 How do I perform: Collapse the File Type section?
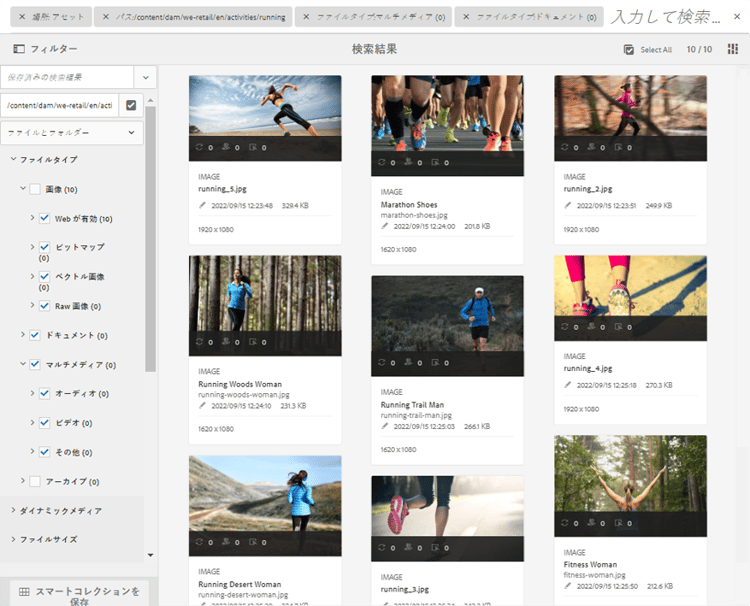click(x=13, y=159)
